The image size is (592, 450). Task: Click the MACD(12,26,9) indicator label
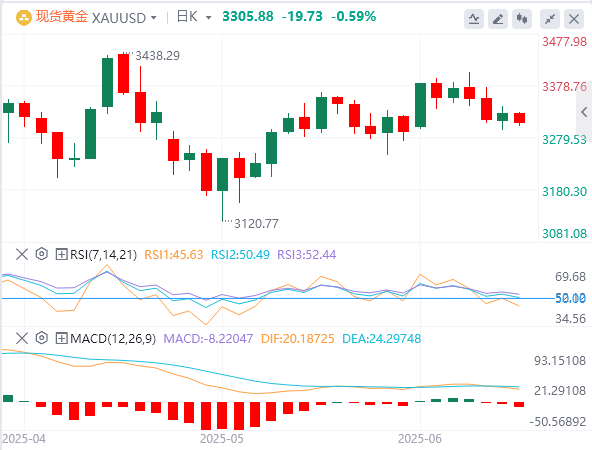click(113, 339)
